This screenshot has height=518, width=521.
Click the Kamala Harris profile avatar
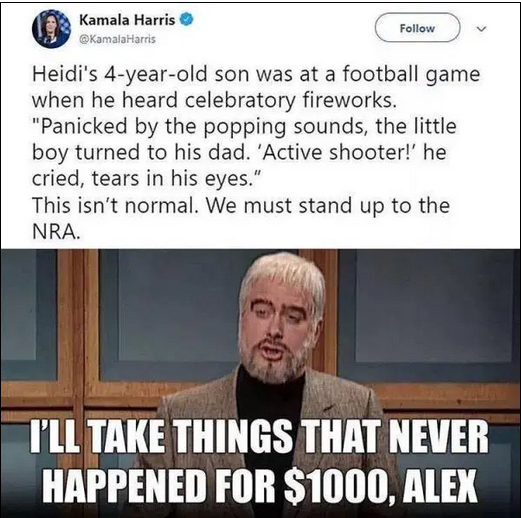tap(52, 29)
